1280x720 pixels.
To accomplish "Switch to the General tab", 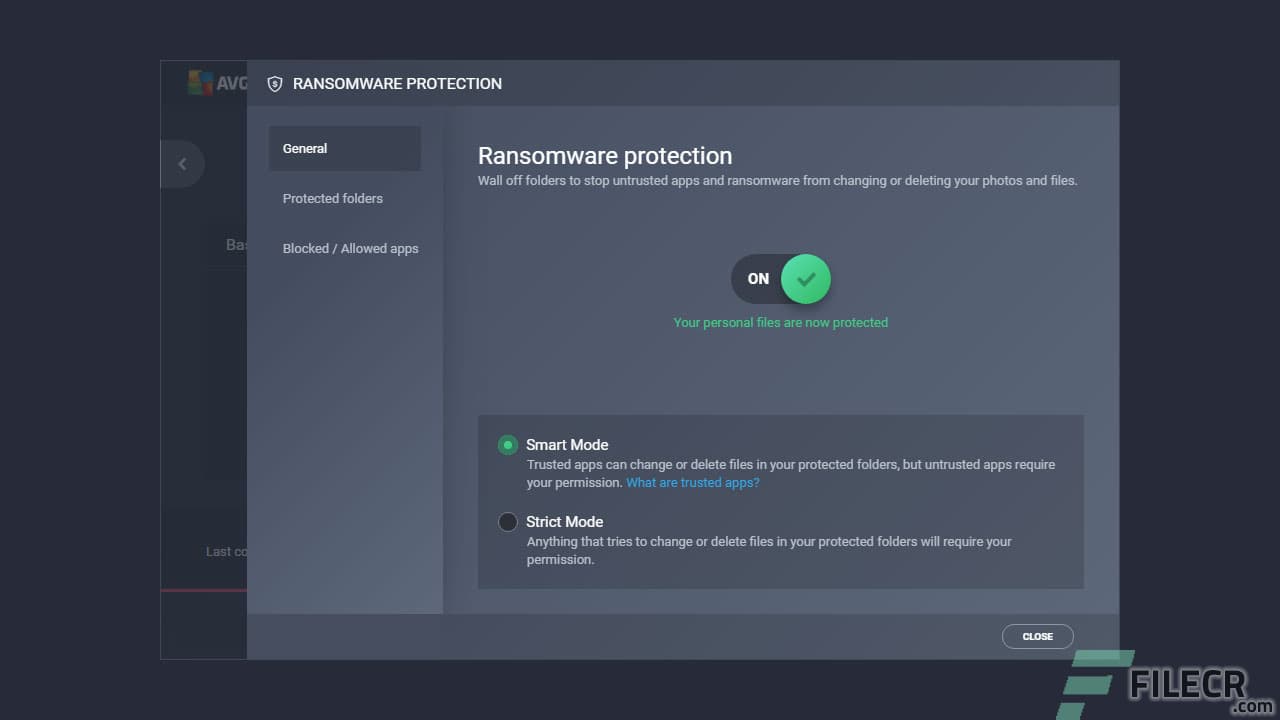I will click(x=305, y=148).
